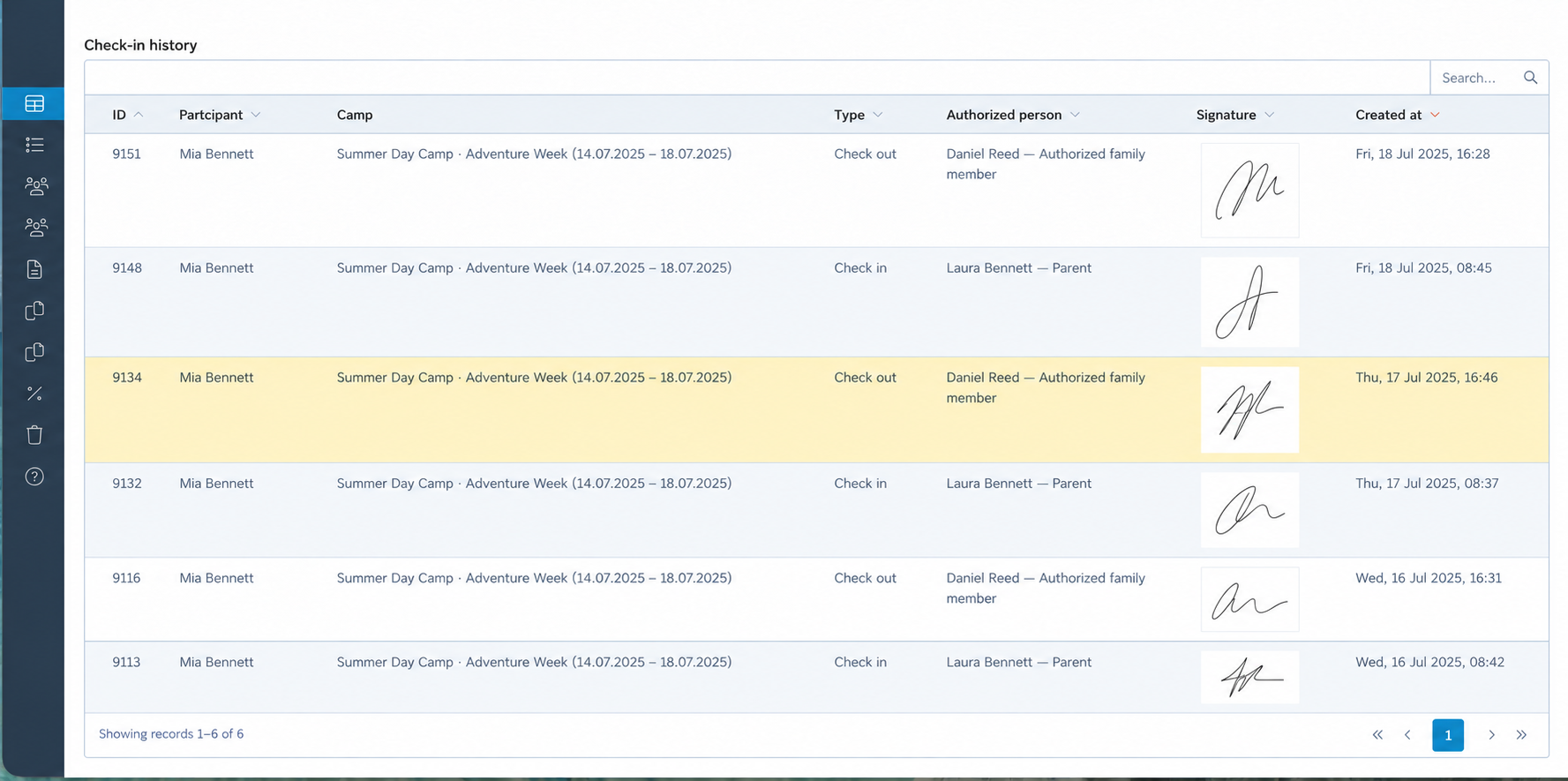1568x781 pixels.
Task: Click the date Fri, 18 Jul 2025, 08:45
Action: [x=1423, y=267]
